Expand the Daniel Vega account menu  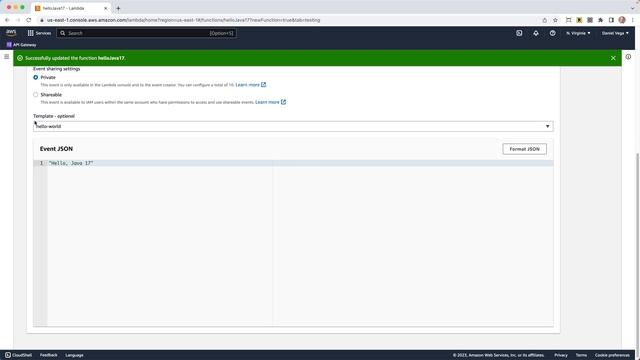(615, 33)
